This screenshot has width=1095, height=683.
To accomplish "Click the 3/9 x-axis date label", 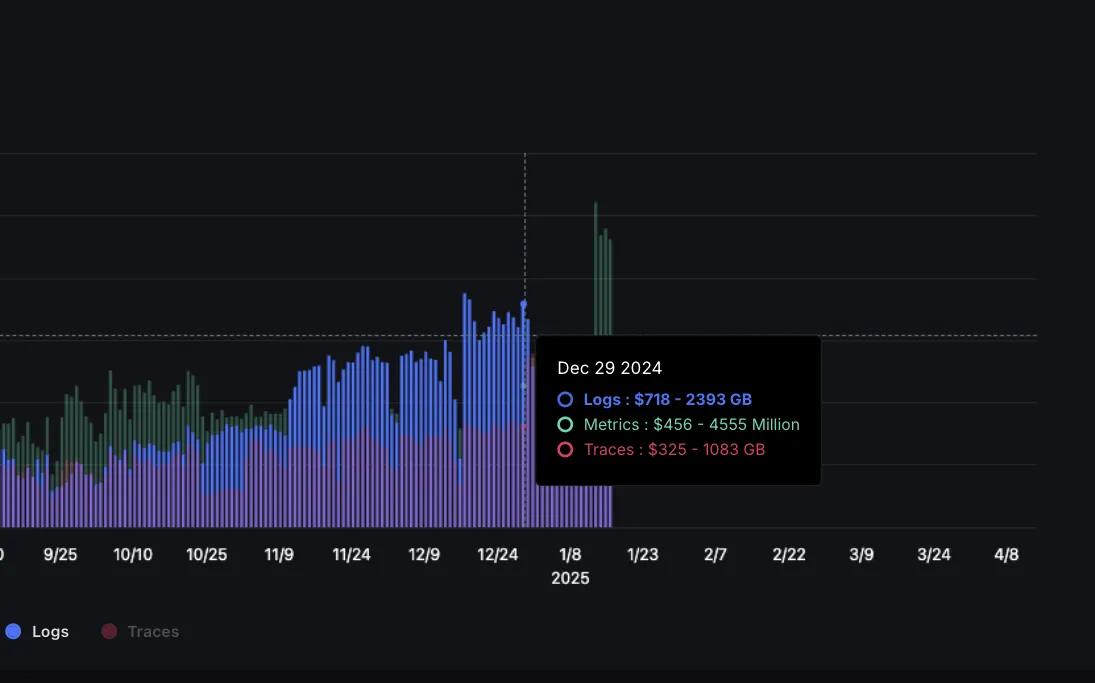I will pyautogui.click(x=861, y=555).
